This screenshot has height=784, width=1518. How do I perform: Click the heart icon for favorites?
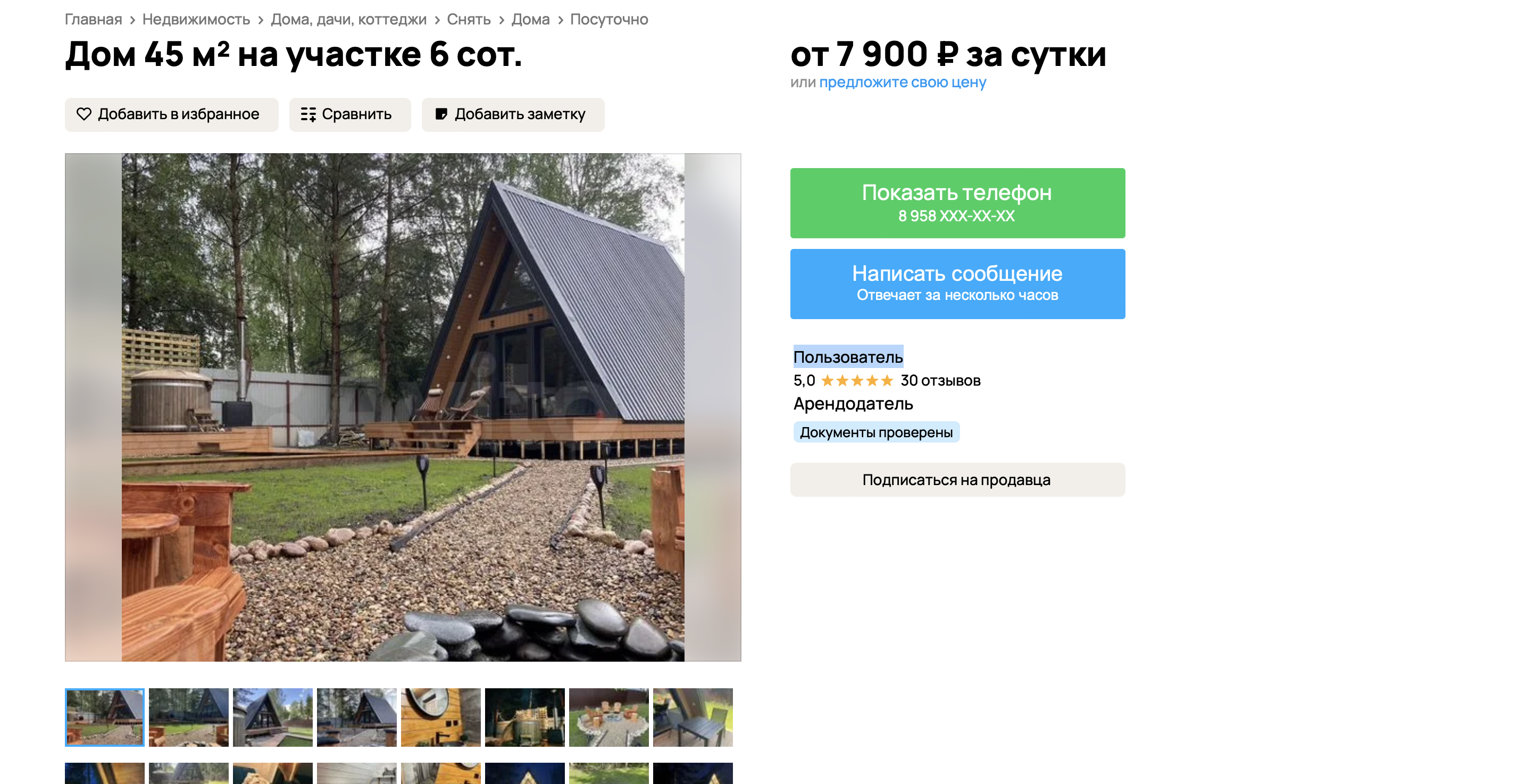[x=84, y=114]
